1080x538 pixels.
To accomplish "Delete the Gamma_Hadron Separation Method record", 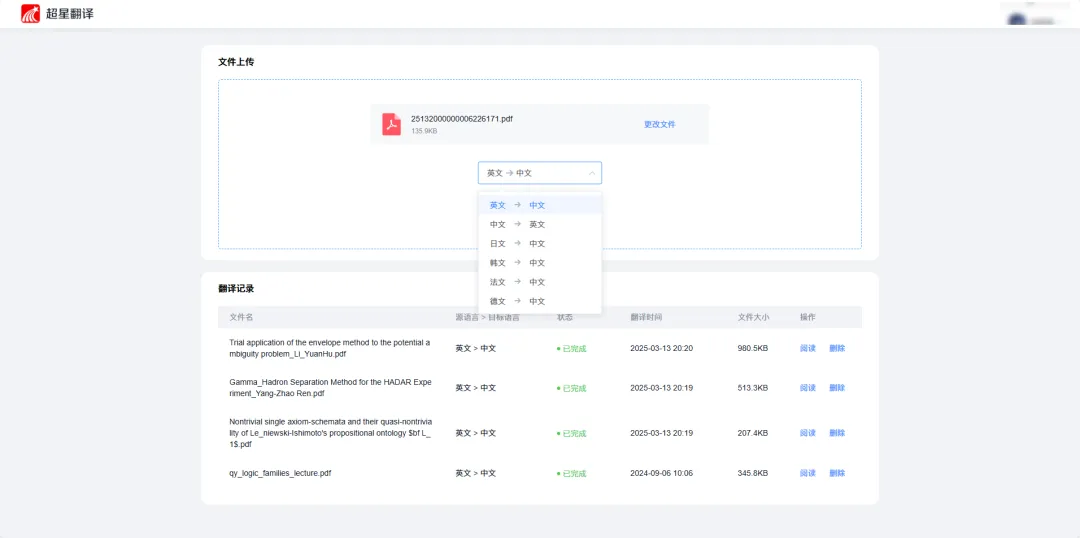I will tap(837, 388).
